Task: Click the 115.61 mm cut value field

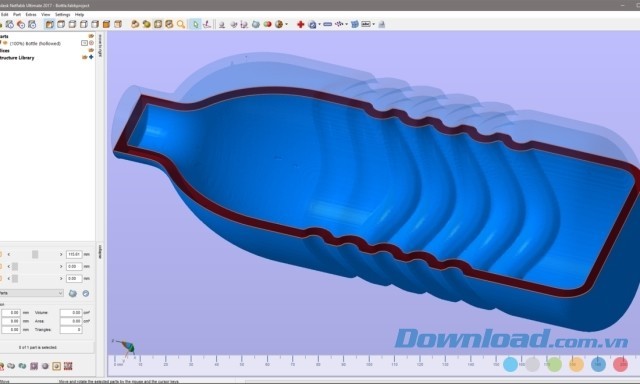Action: [x=74, y=254]
